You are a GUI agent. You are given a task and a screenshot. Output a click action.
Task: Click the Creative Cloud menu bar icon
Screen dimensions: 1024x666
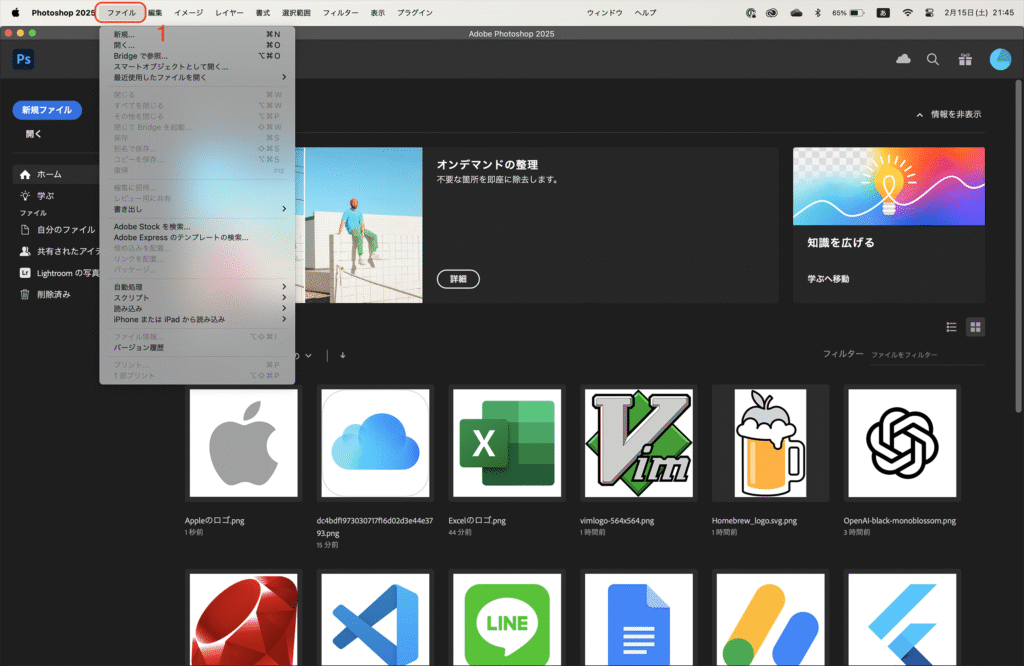point(772,12)
